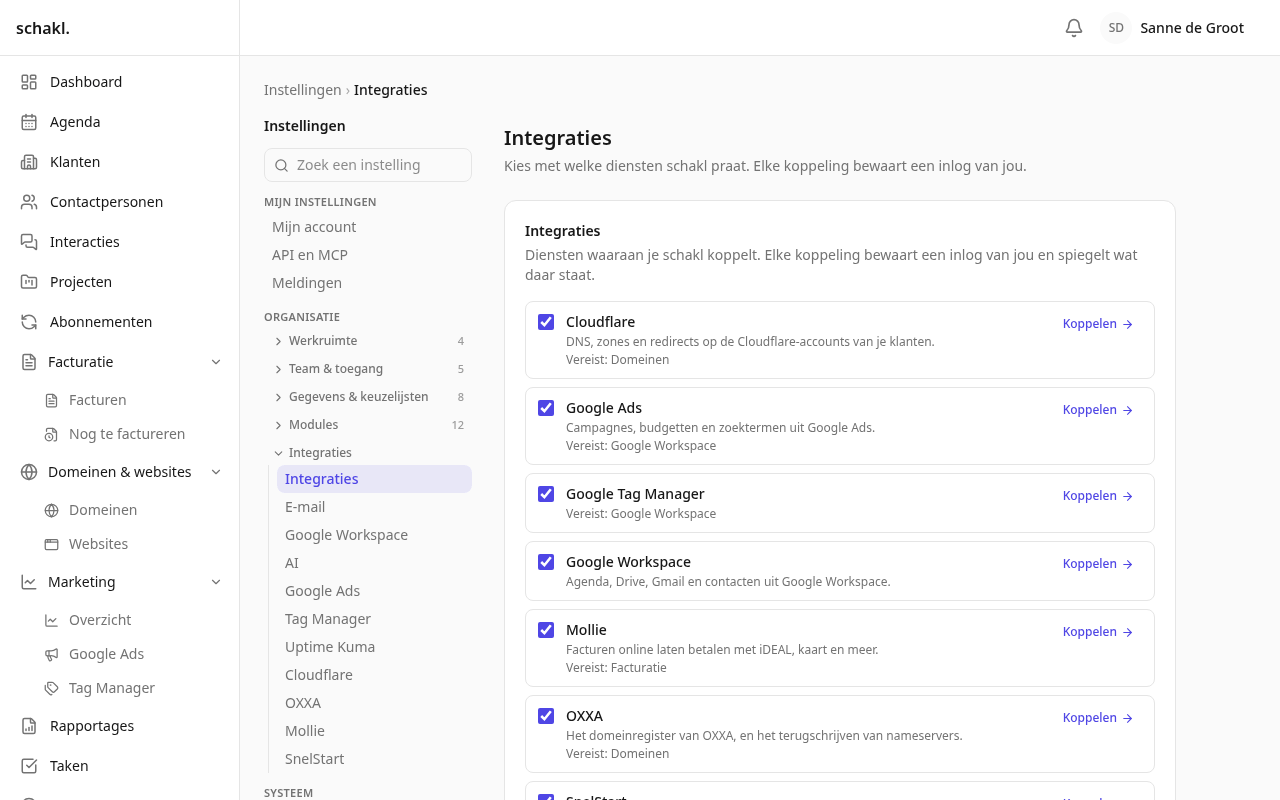Open OXXA in settings list
The width and height of the screenshot is (1280, 800).
pos(374,703)
